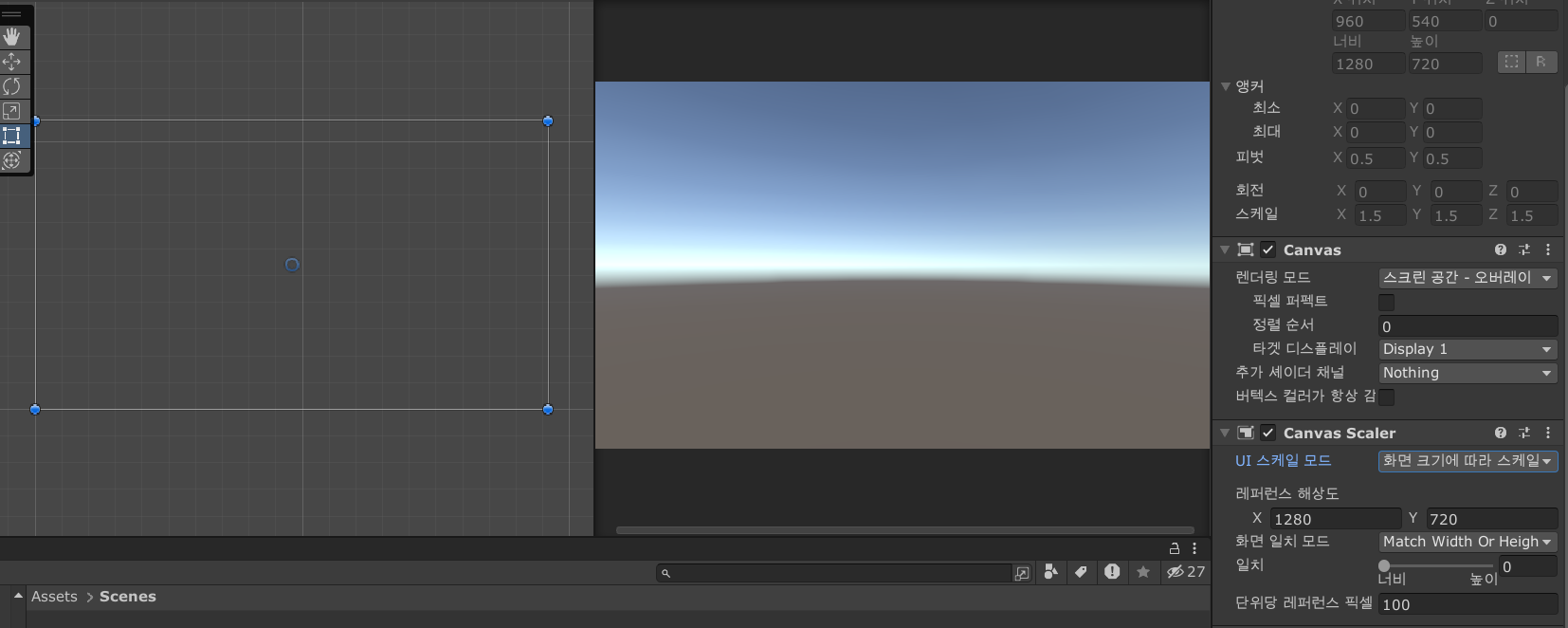This screenshot has height=628, width=1568.
Task: Select the Rect tool
Action: click(12, 136)
